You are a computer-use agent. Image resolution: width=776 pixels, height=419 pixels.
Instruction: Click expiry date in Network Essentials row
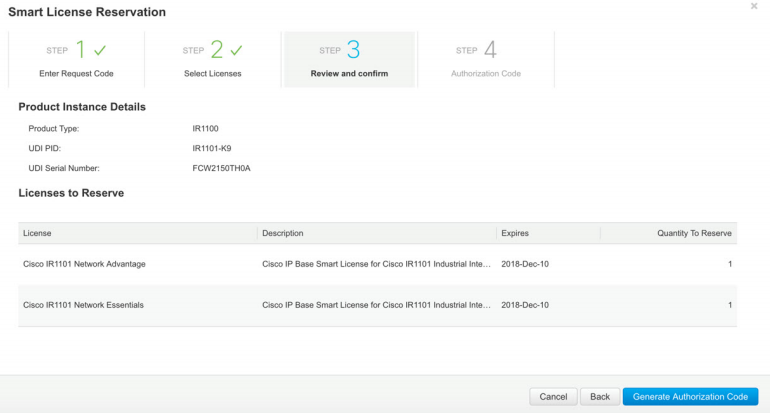pos(525,305)
